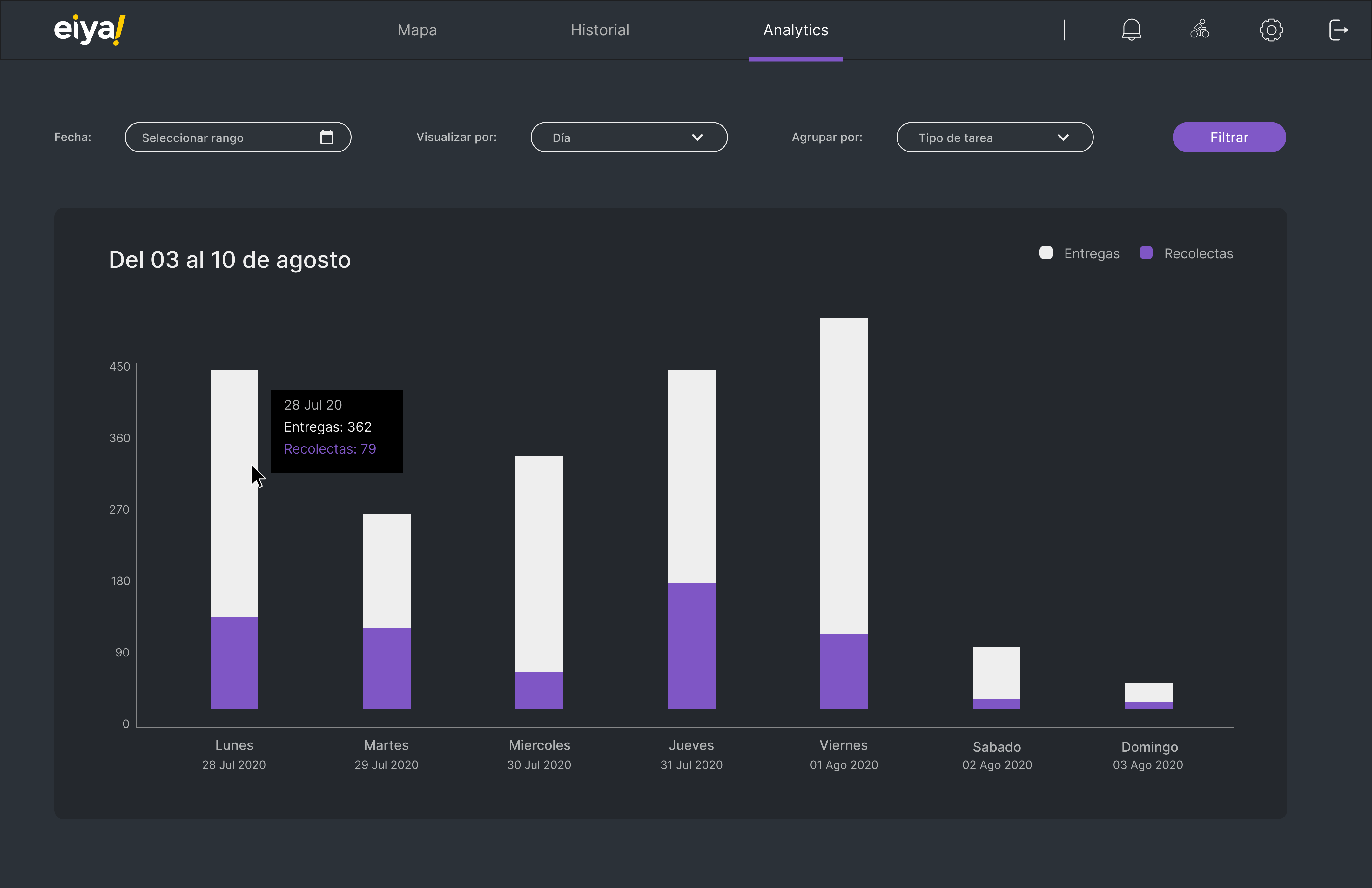The image size is (1372, 888).
Task: Click the 450 y-axis value
Action: click(x=119, y=367)
